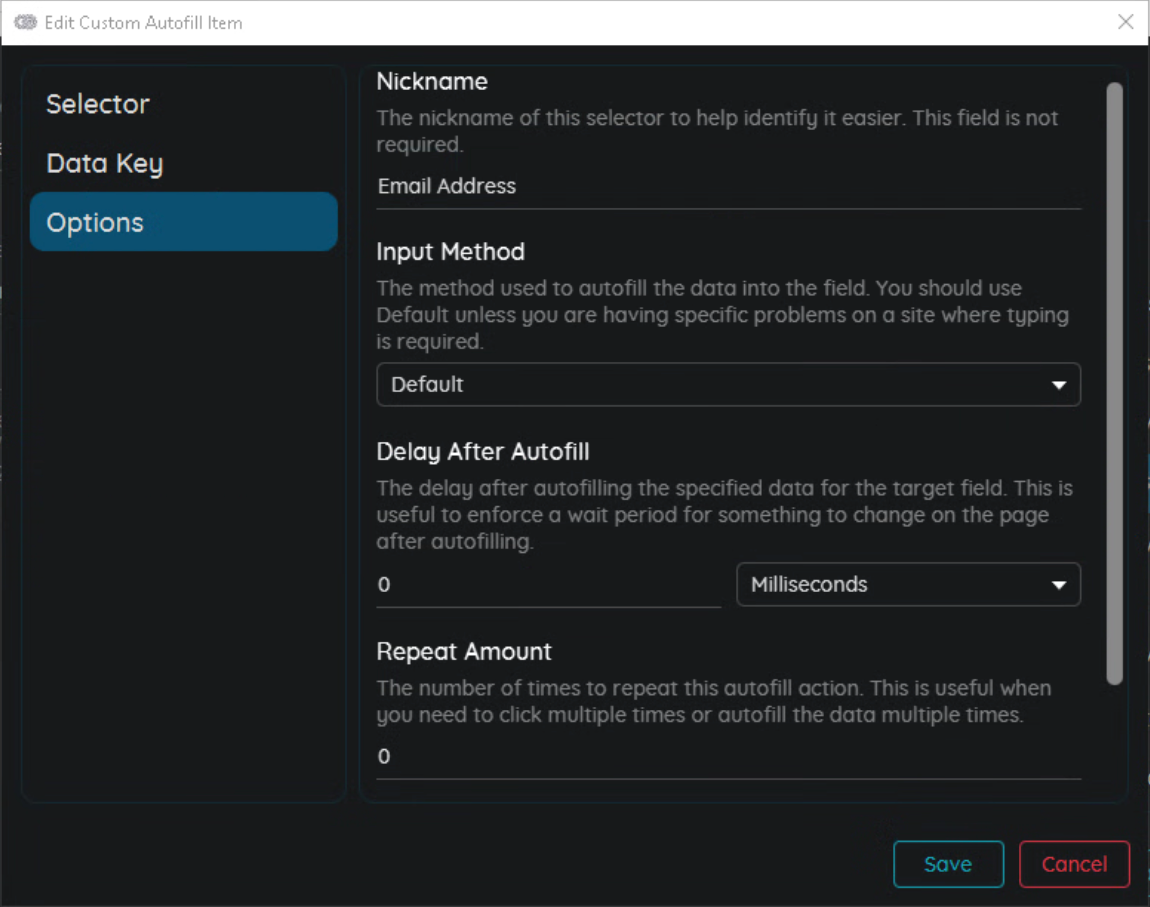Click the Input Method section heading
The height and width of the screenshot is (907, 1150).
coord(450,252)
